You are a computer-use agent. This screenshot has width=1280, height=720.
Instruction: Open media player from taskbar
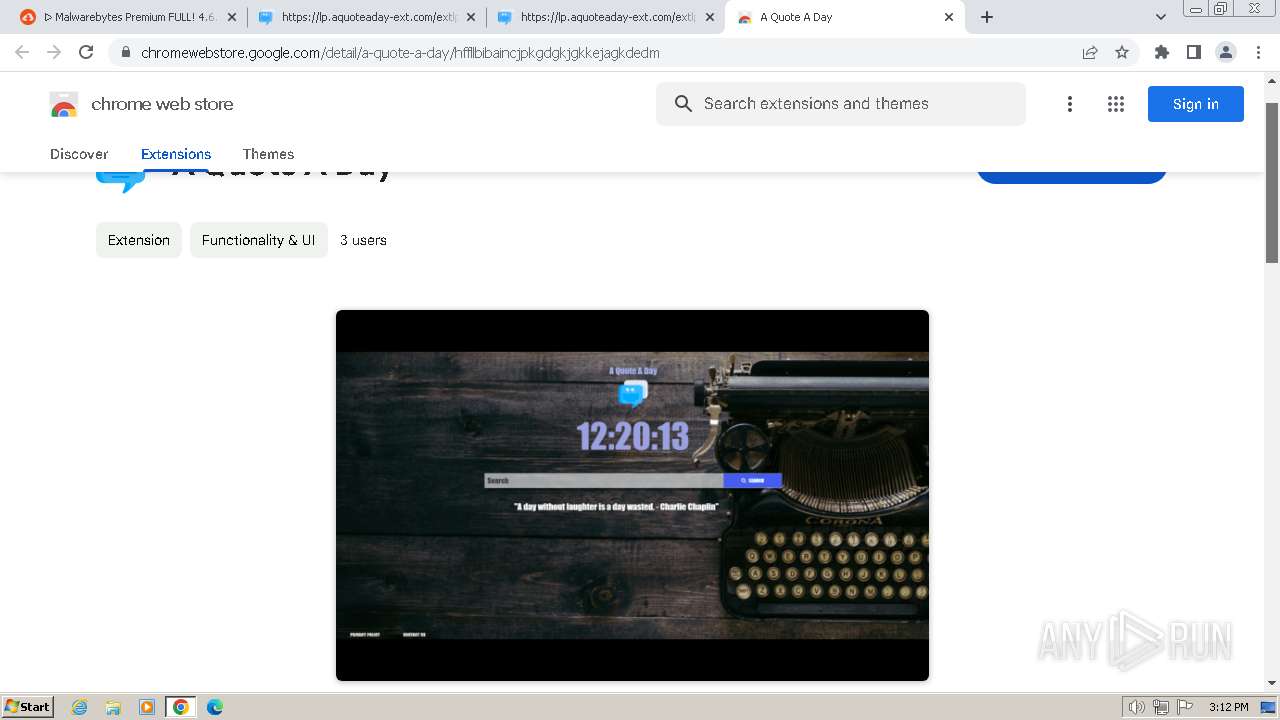[147, 707]
